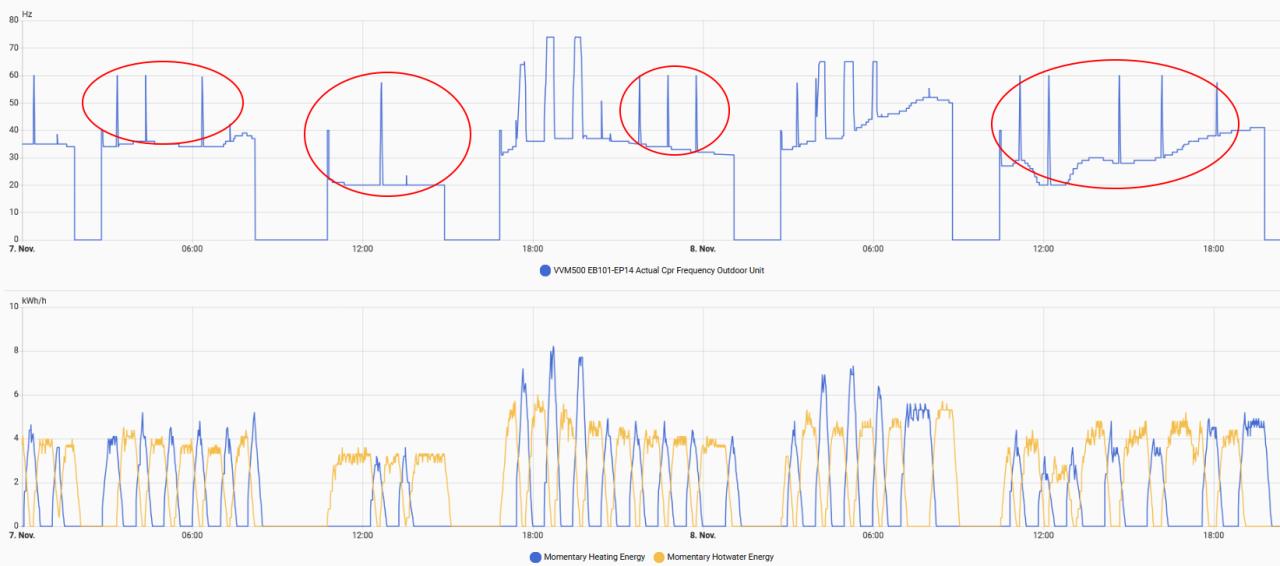Screen dimensions: 1280x566
Task: Click the 7. Nov. label on energy chart
Action: [x=21, y=535]
